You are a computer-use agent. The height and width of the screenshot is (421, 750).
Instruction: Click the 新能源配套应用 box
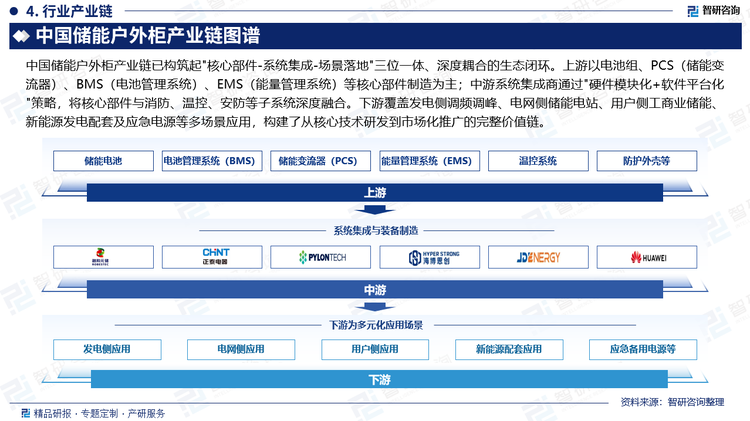509,349
